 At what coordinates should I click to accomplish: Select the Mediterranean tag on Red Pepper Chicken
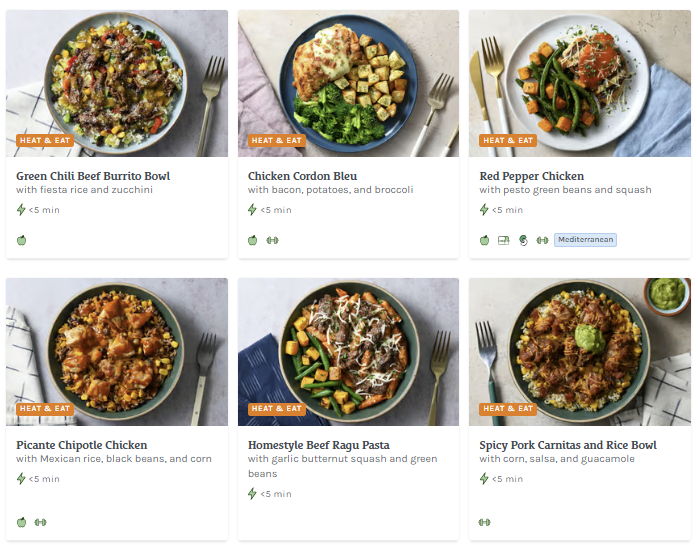click(586, 240)
